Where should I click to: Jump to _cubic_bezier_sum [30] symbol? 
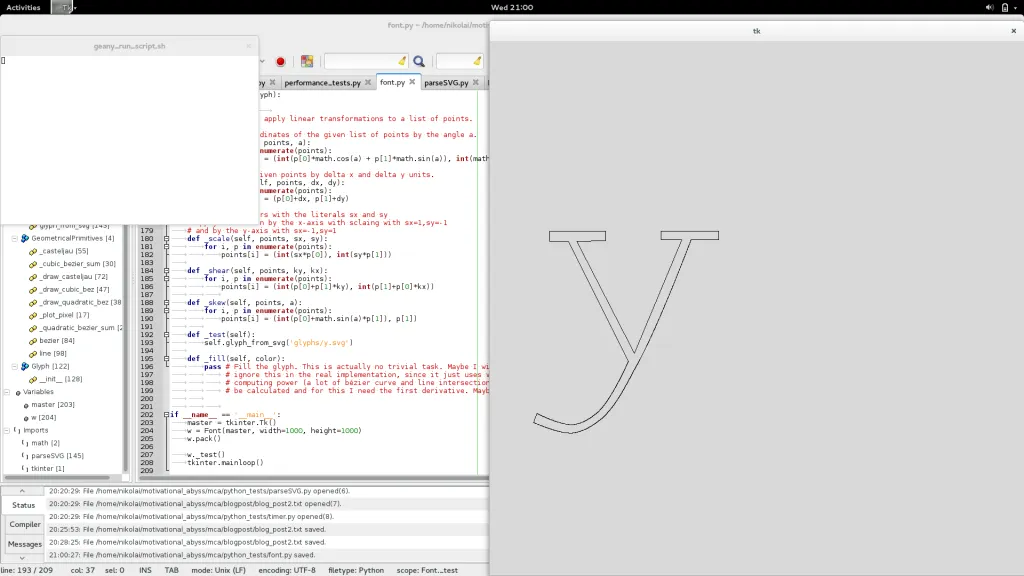[77, 264]
